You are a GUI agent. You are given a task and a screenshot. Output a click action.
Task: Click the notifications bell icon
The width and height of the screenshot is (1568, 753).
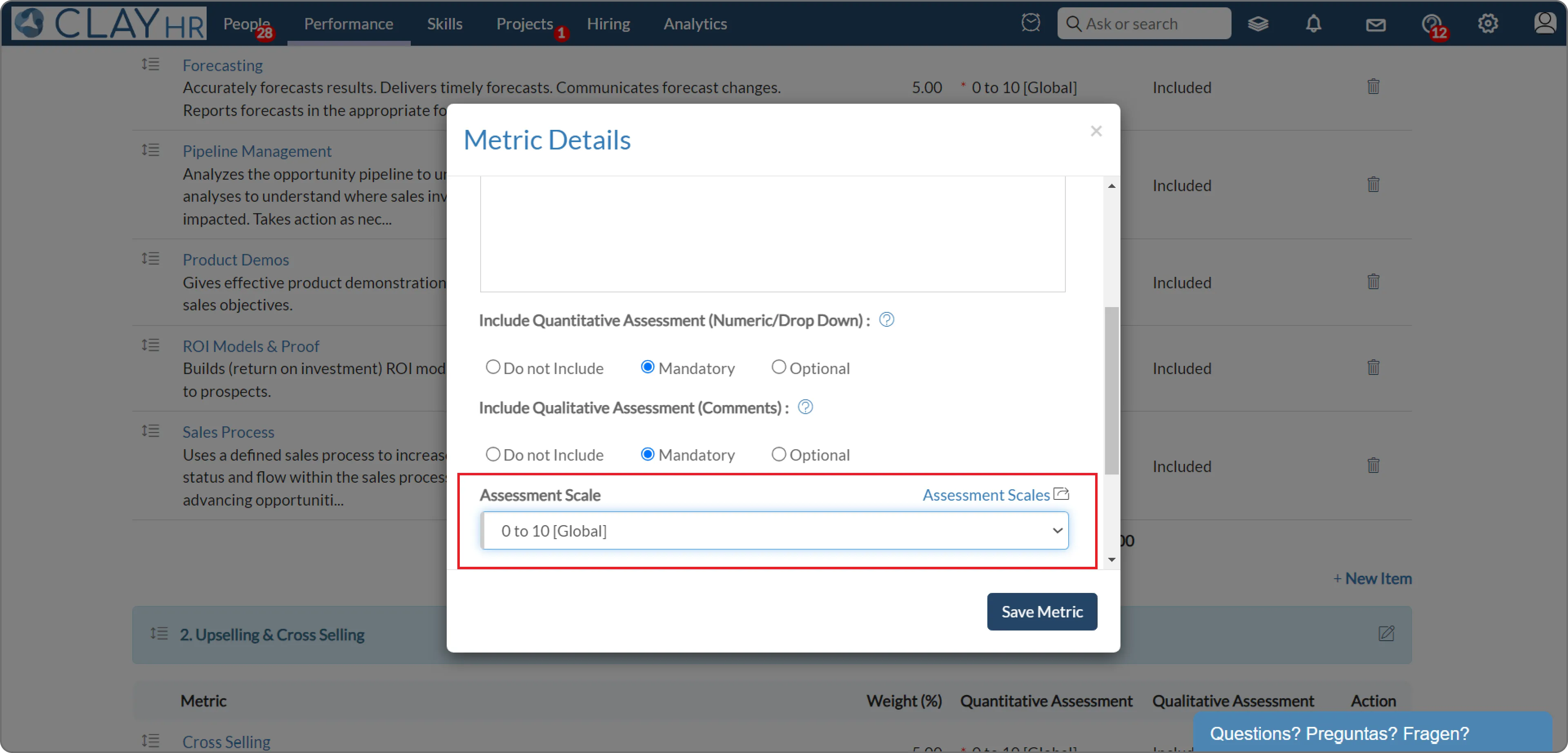click(1313, 24)
